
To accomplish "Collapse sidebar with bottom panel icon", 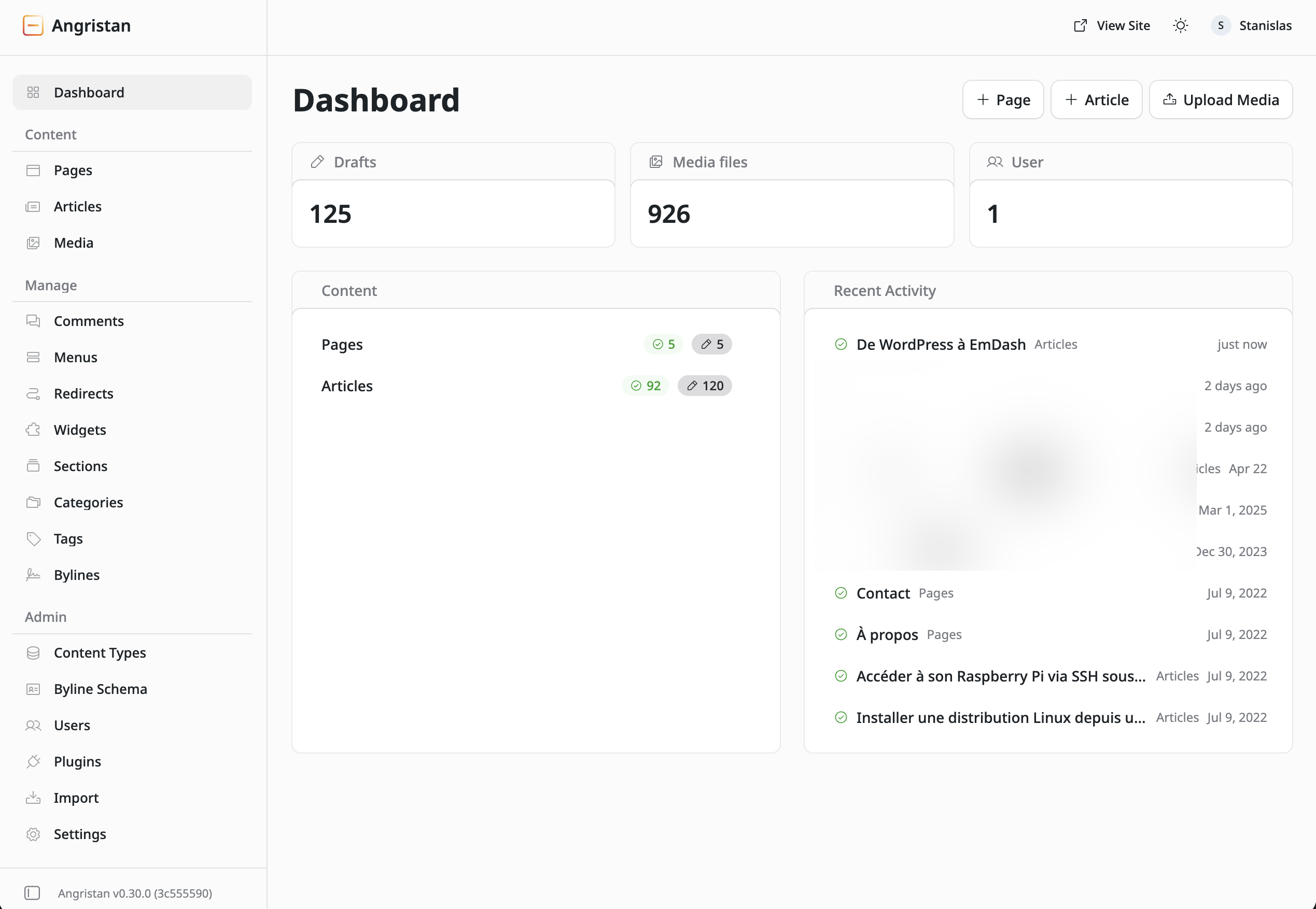I will [32, 893].
